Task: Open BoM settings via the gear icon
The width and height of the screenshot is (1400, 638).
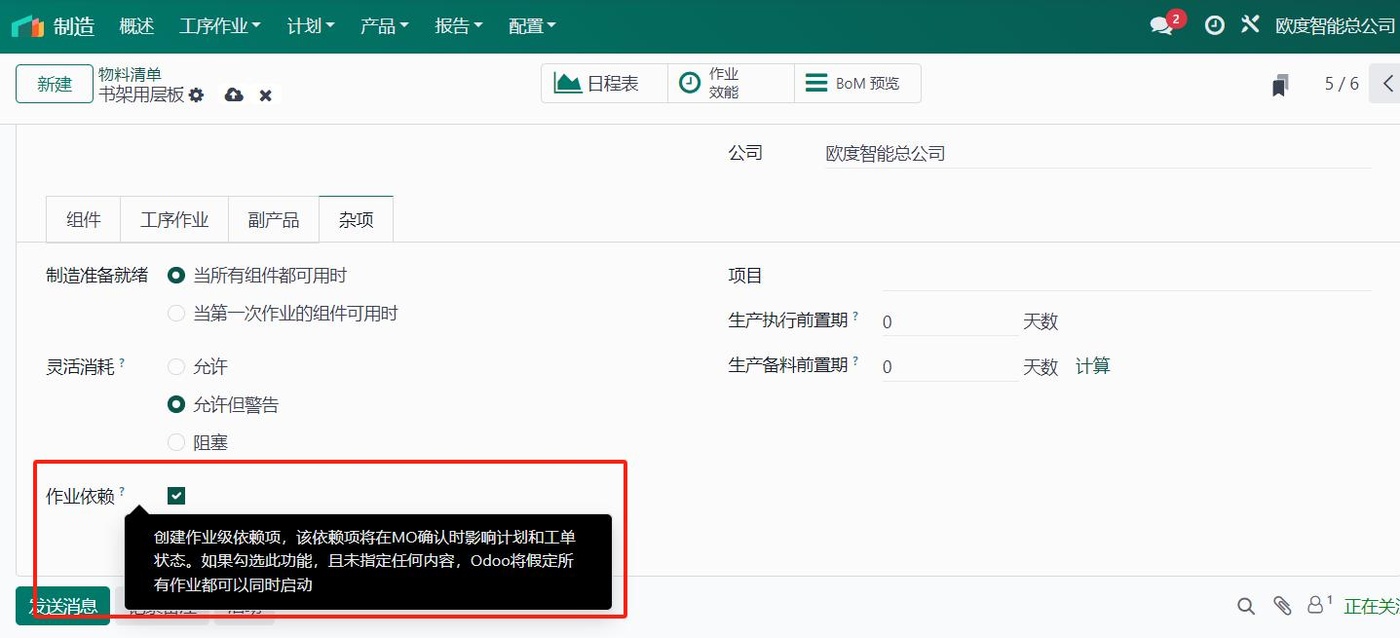Action: pyautogui.click(x=197, y=95)
